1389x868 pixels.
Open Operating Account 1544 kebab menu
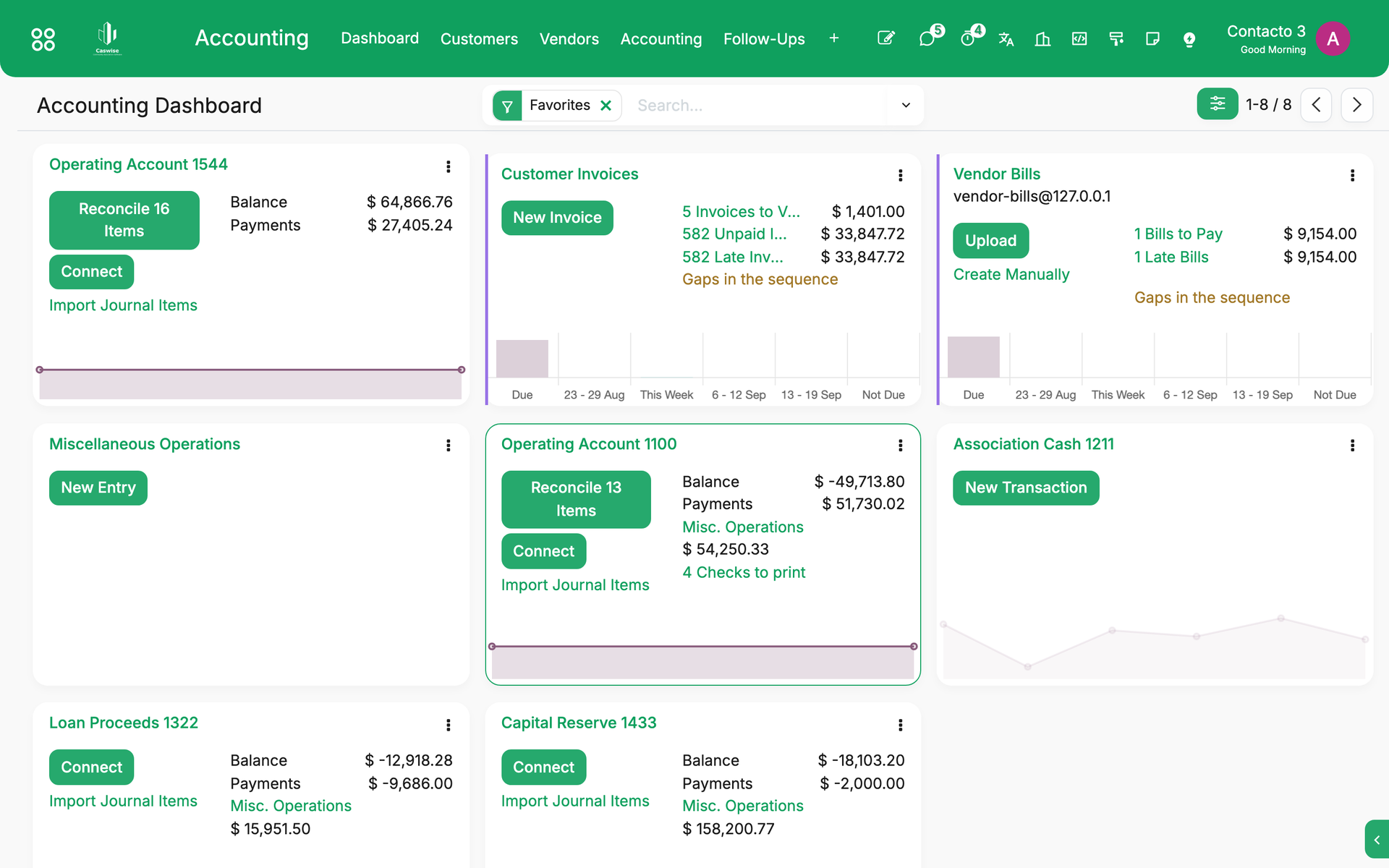[449, 166]
